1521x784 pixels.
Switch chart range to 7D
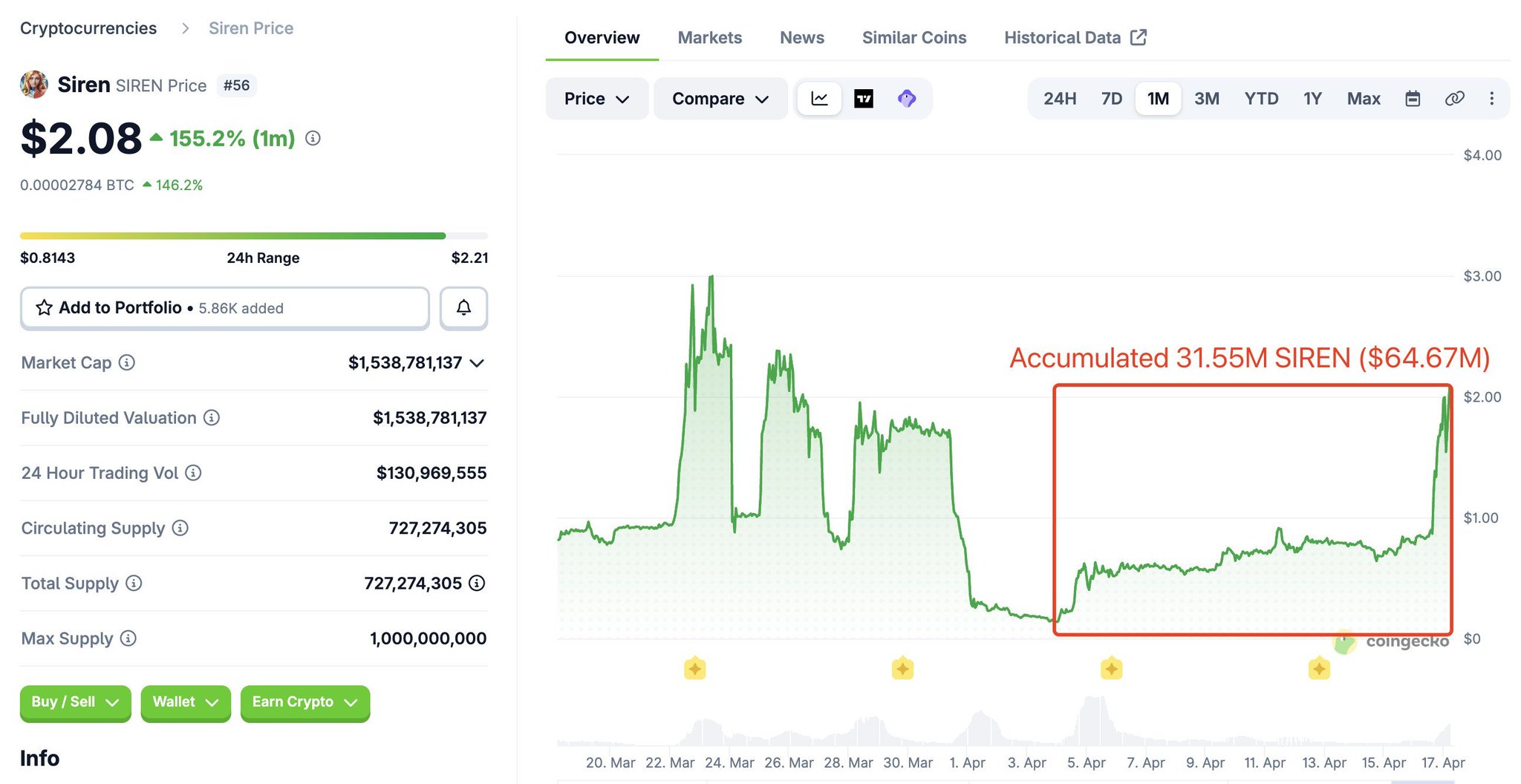click(1111, 99)
